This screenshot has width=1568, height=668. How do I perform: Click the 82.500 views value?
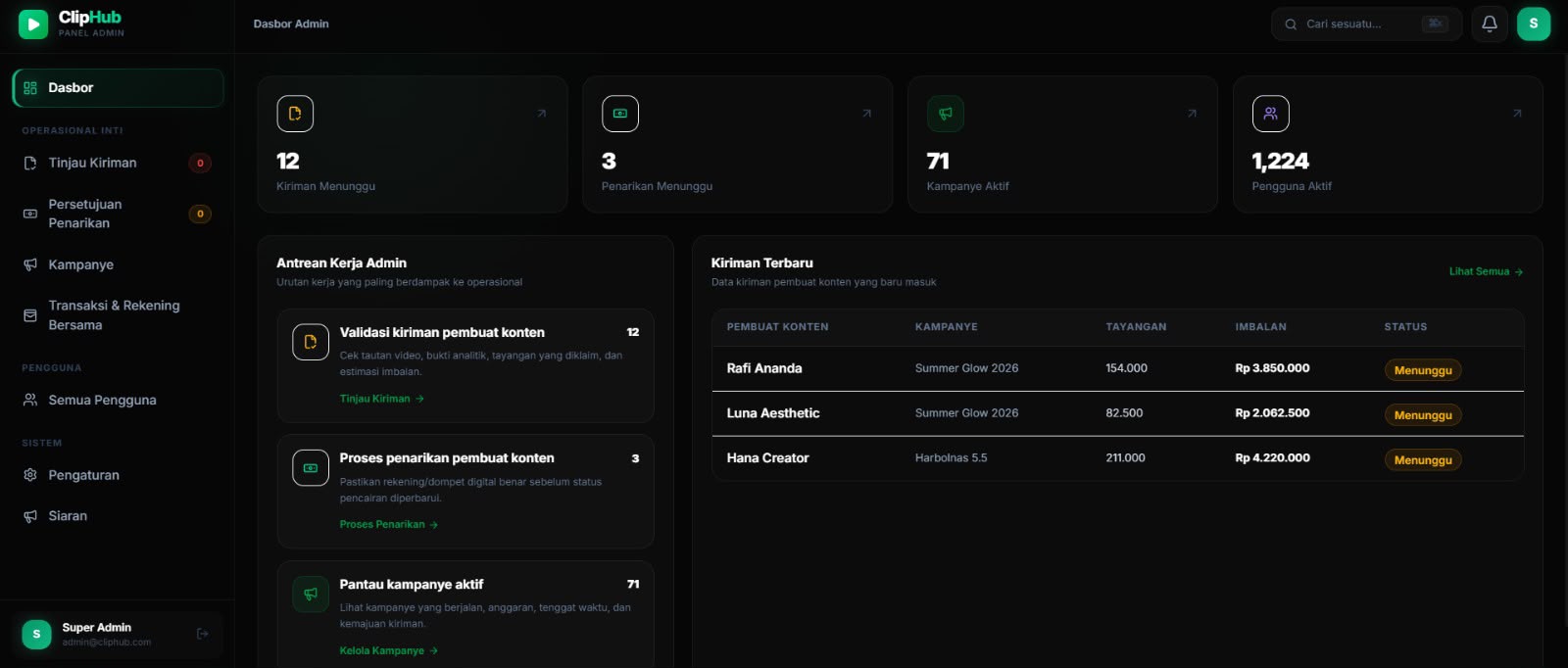coord(1124,413)
